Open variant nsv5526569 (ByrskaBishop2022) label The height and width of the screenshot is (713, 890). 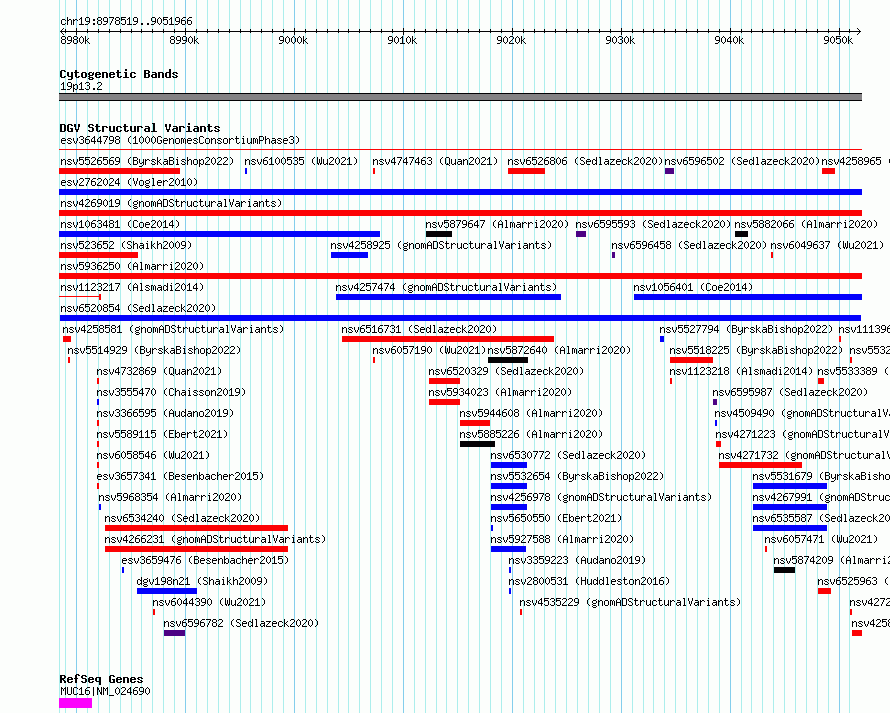coord(147,161)
